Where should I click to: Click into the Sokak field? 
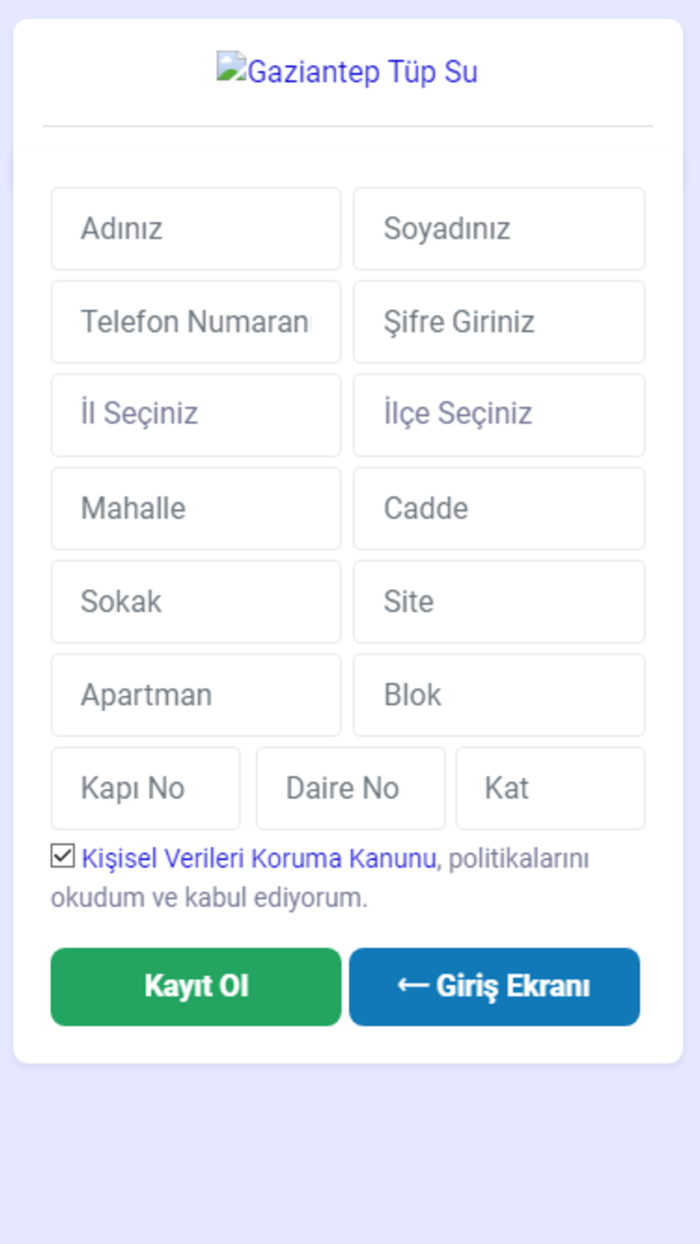pyautogui.click(x=195, y=601)
